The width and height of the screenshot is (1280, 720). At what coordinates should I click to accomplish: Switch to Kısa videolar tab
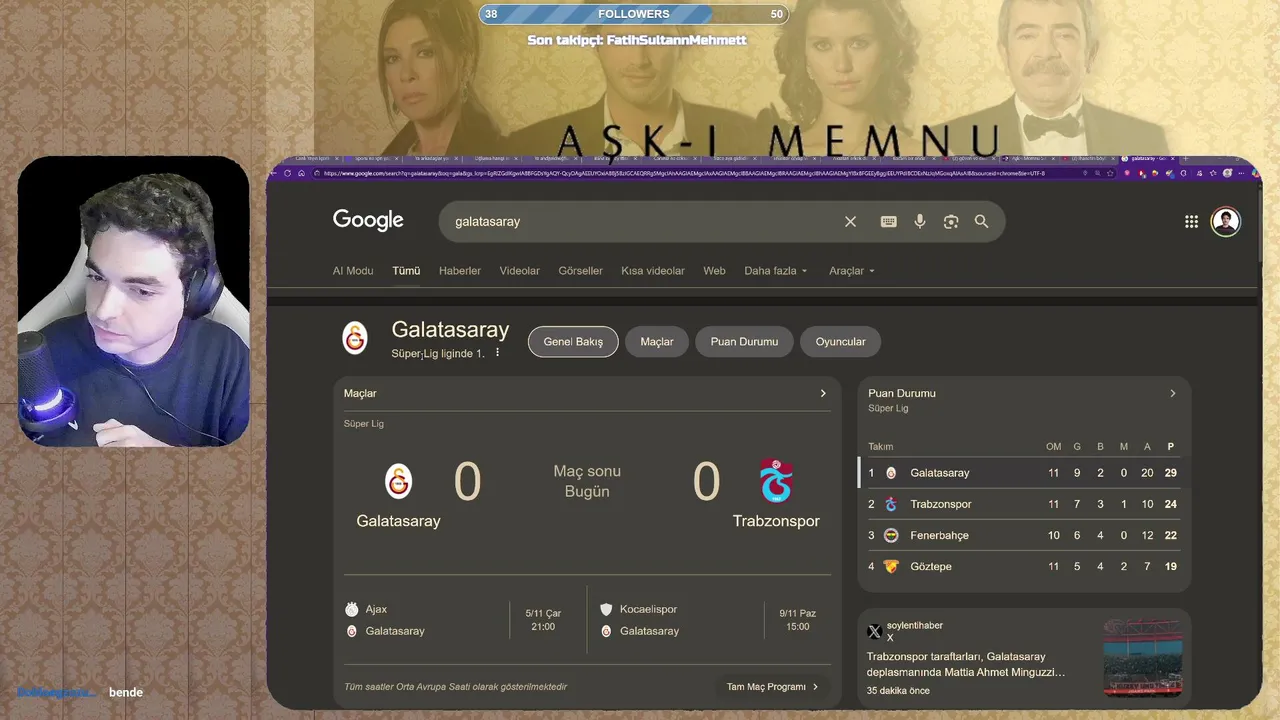coord(653,271)
